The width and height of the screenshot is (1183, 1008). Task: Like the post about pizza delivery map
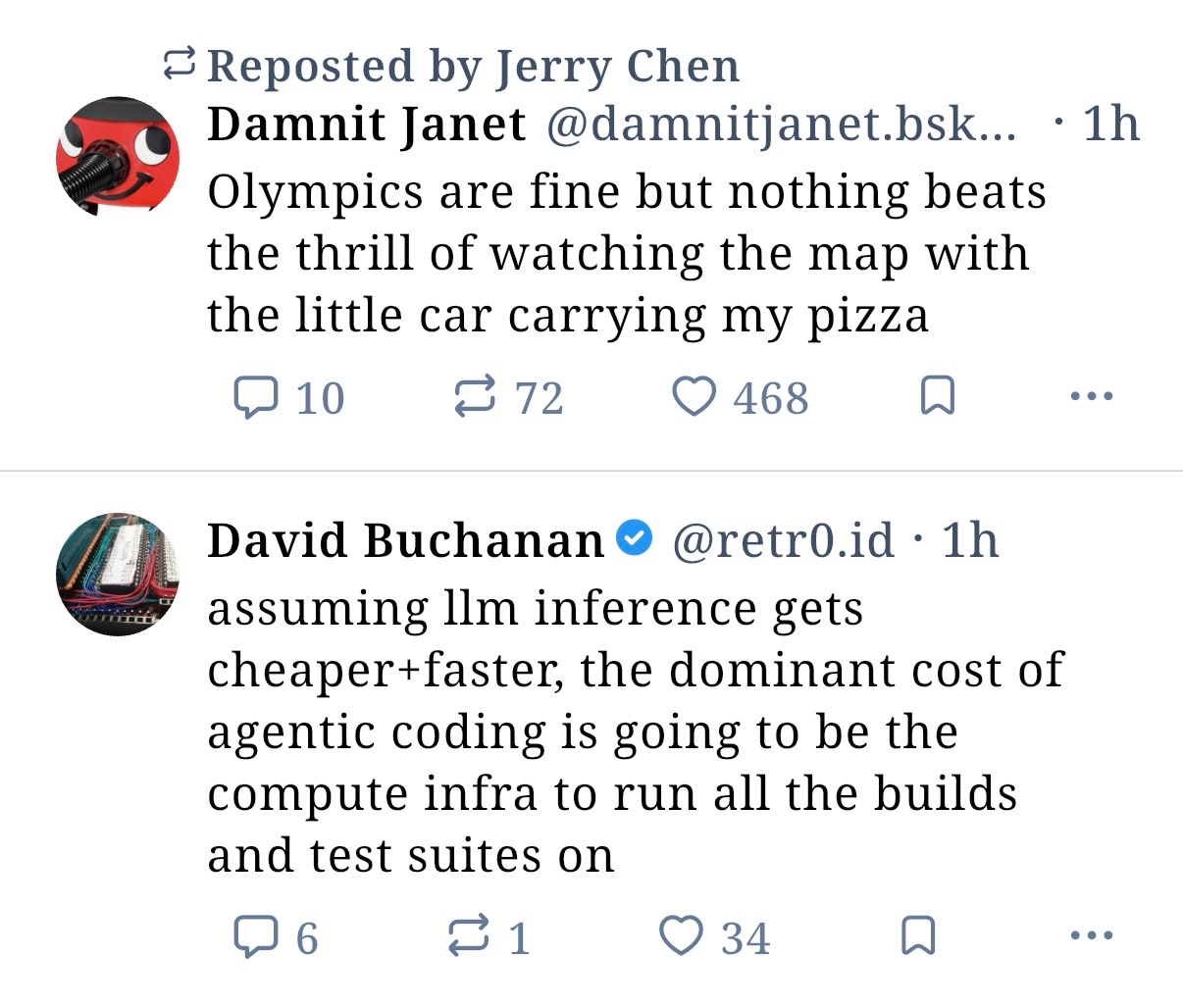pos(694,397)
